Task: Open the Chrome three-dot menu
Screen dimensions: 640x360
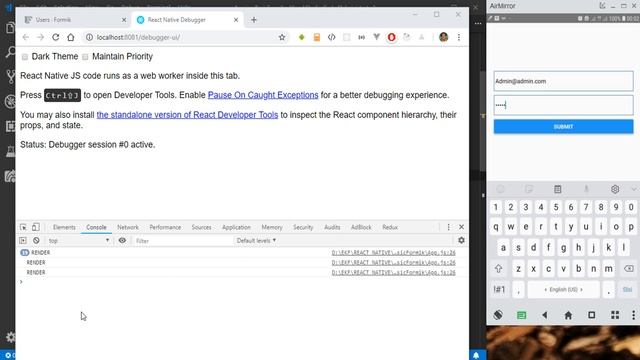Action: 459,37
